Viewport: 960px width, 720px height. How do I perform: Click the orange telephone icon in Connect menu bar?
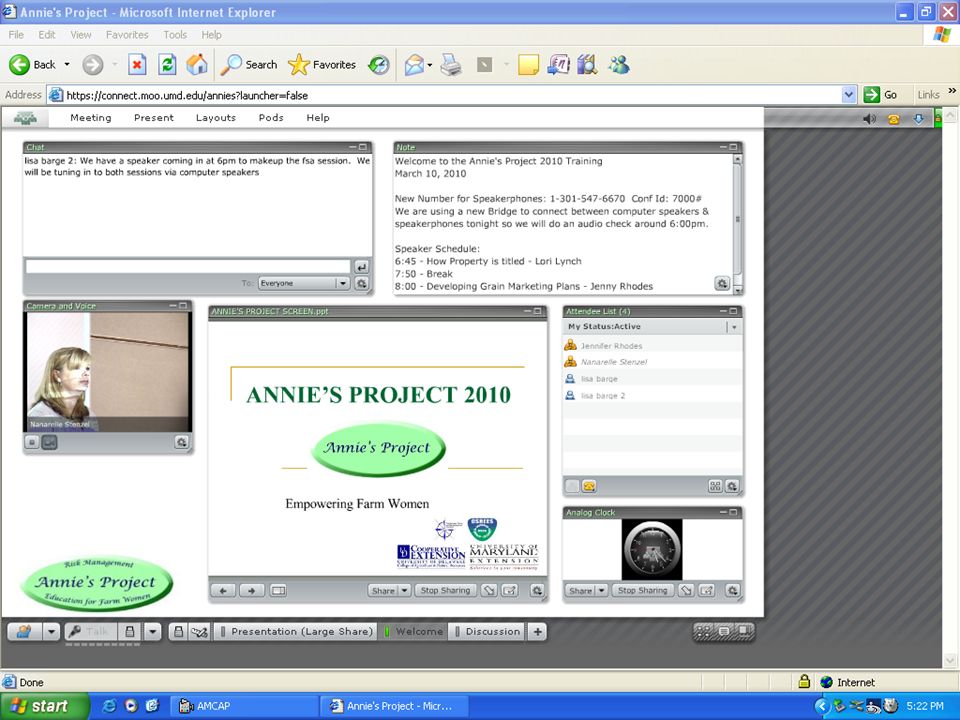[x=894, y=119]
